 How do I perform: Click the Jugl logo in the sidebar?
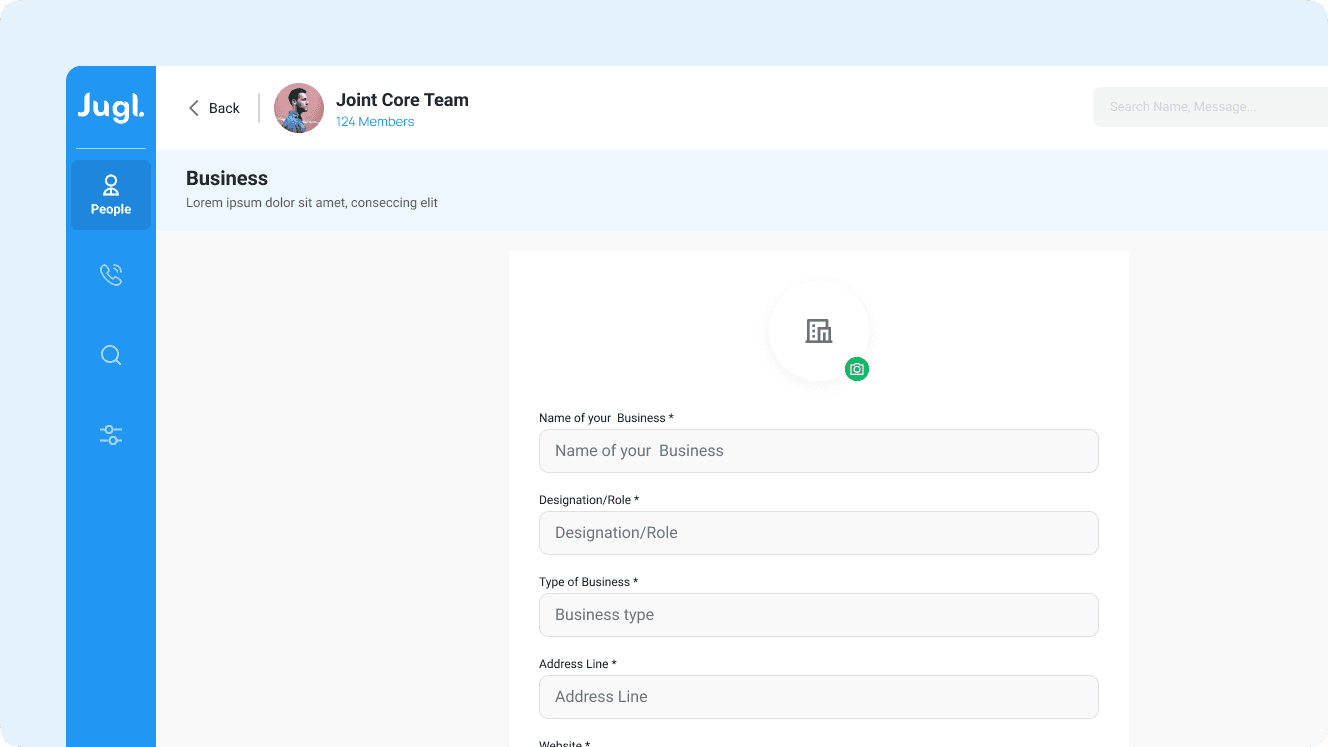(x=111, y=107)
